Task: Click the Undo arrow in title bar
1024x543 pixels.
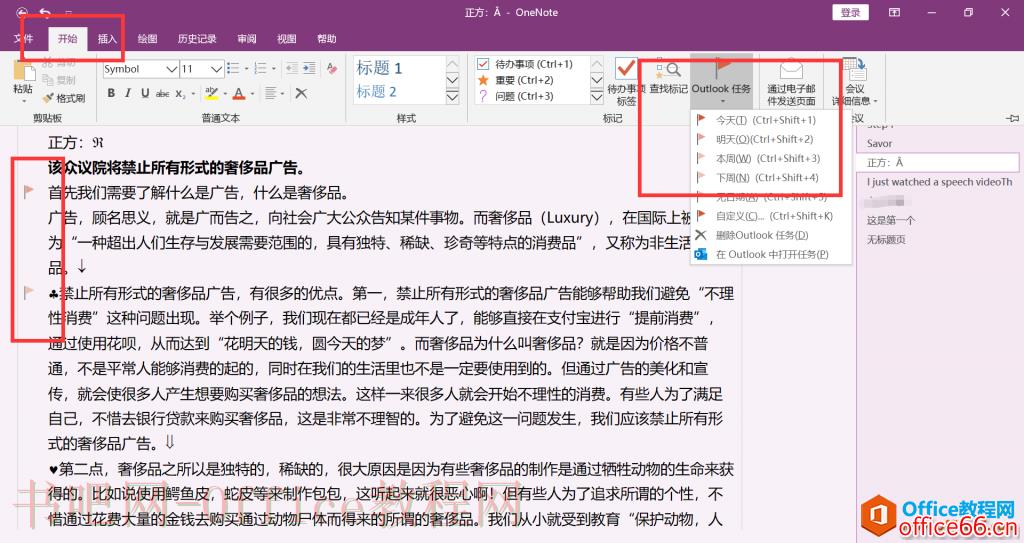Action: click(x=45, y=12)
